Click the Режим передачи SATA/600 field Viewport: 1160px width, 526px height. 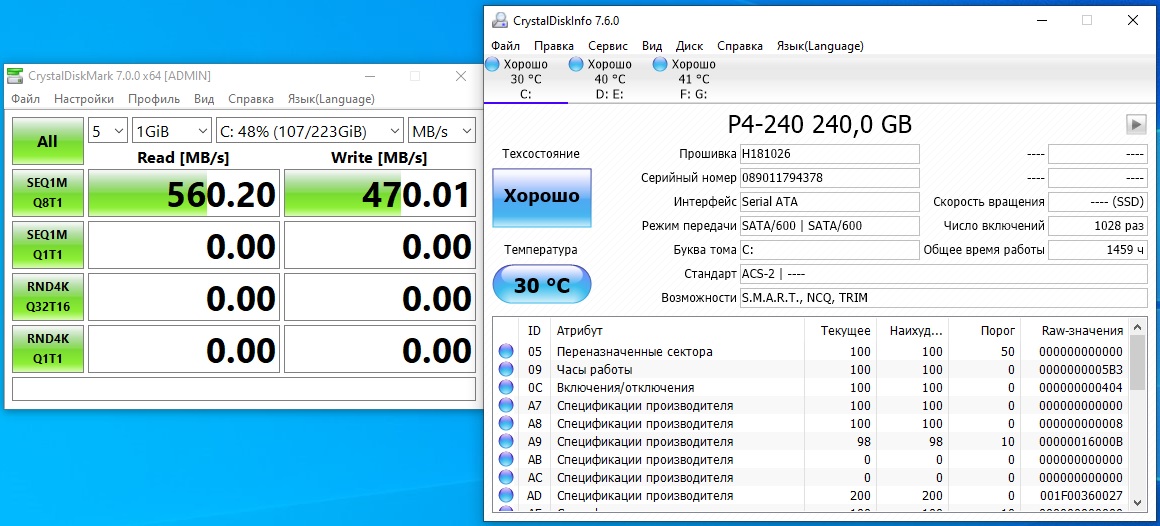[829, 226]
